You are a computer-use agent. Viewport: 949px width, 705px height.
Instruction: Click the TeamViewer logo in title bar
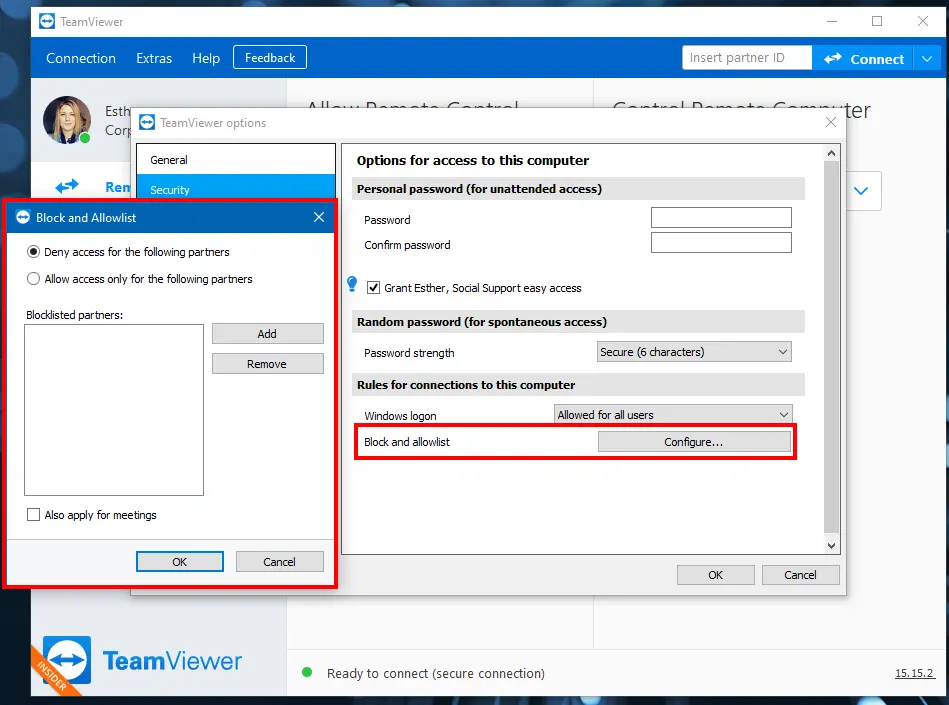(47, 21)
